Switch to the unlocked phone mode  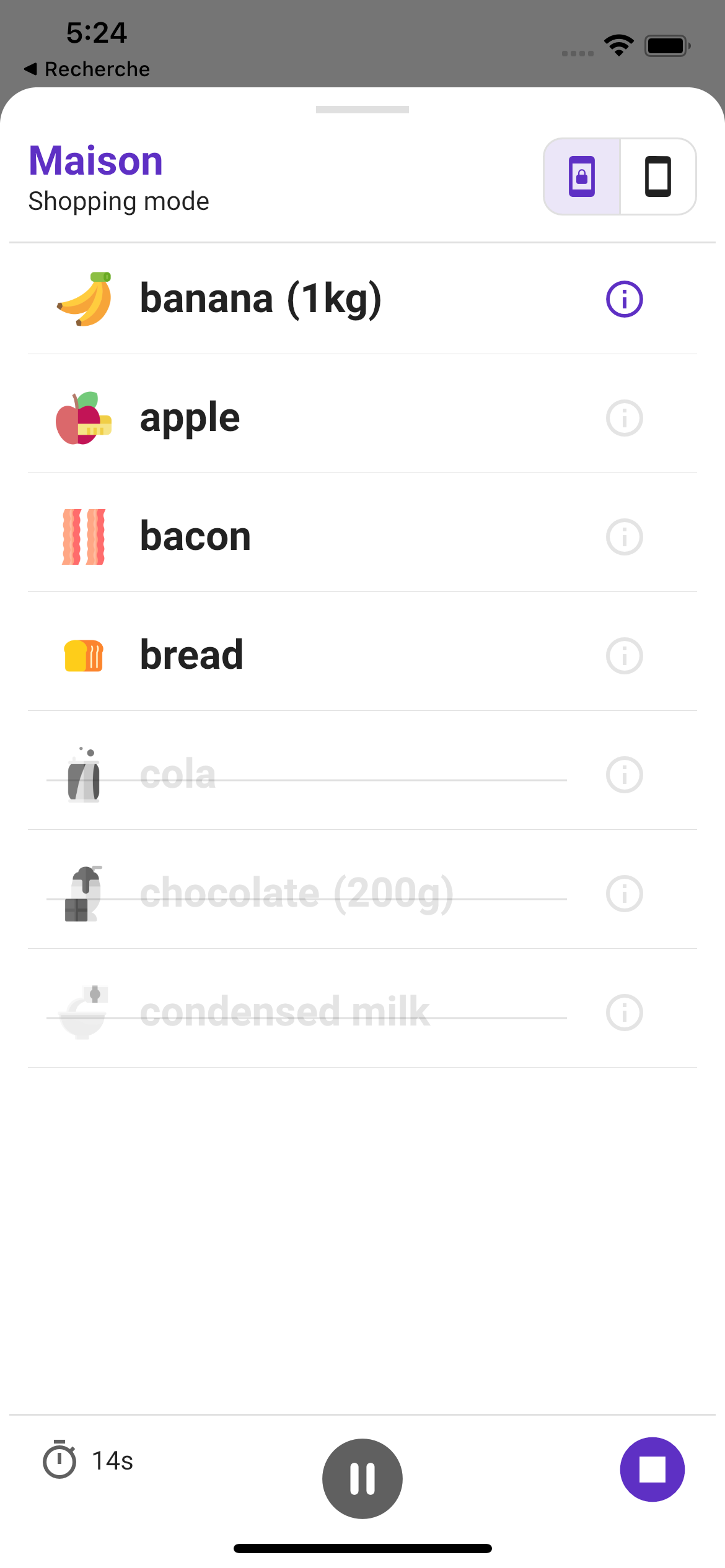657,176
